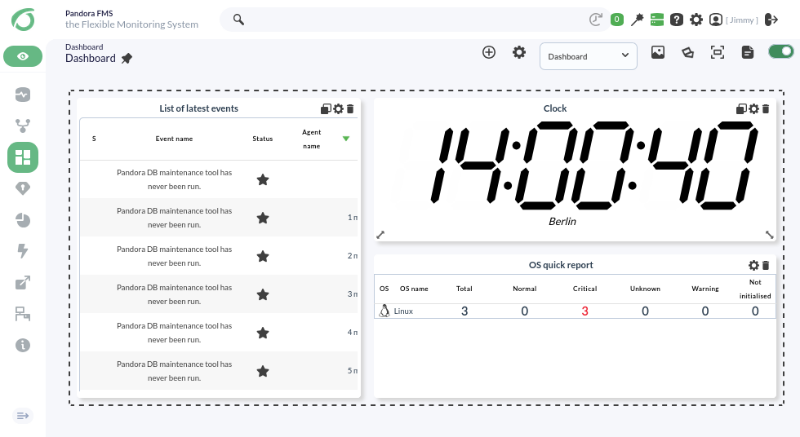Configure the Clock widget gear
Viewport: 800px width, 437px height.
754,109
